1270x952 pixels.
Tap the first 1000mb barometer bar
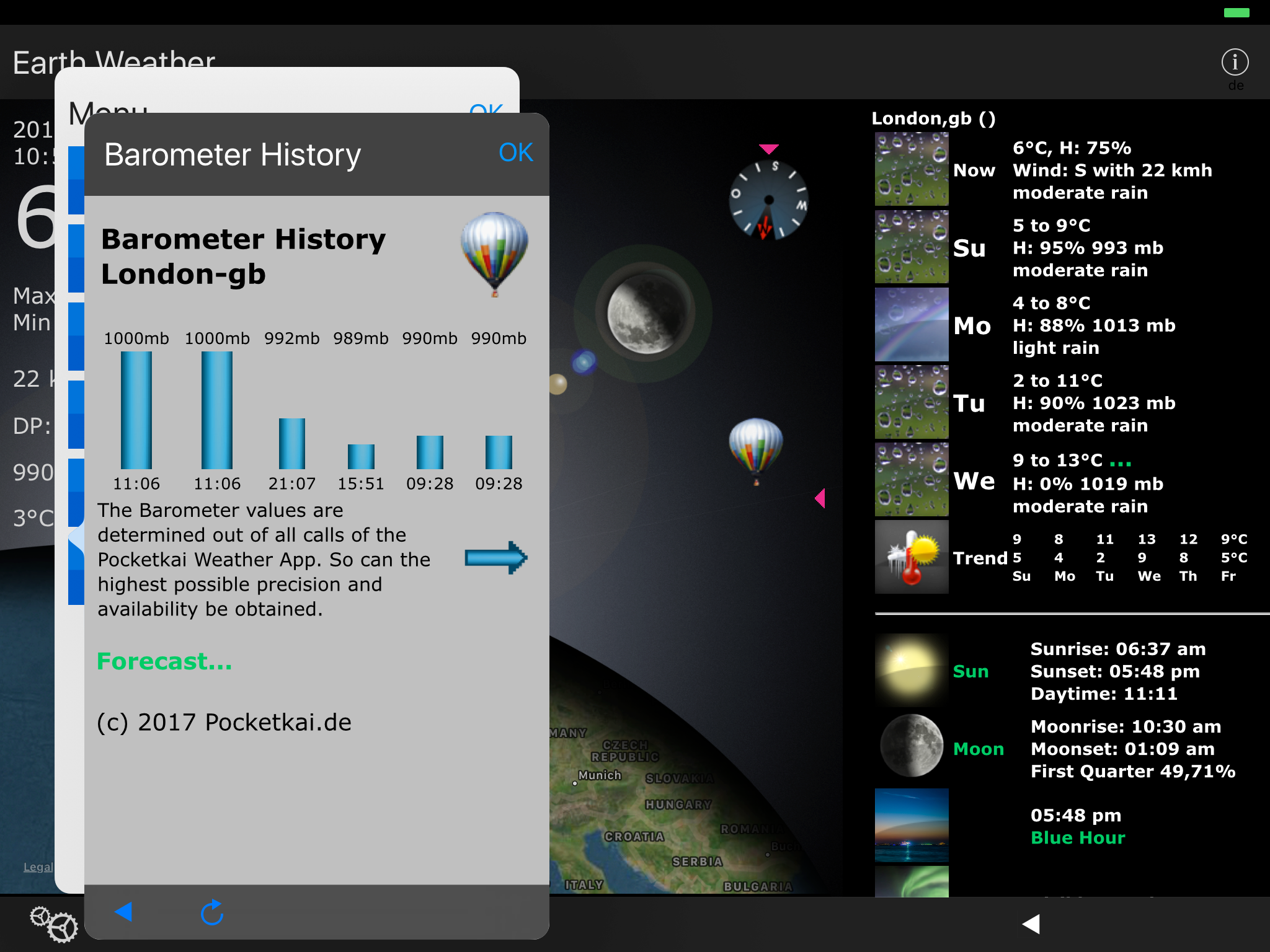[136, 410]
